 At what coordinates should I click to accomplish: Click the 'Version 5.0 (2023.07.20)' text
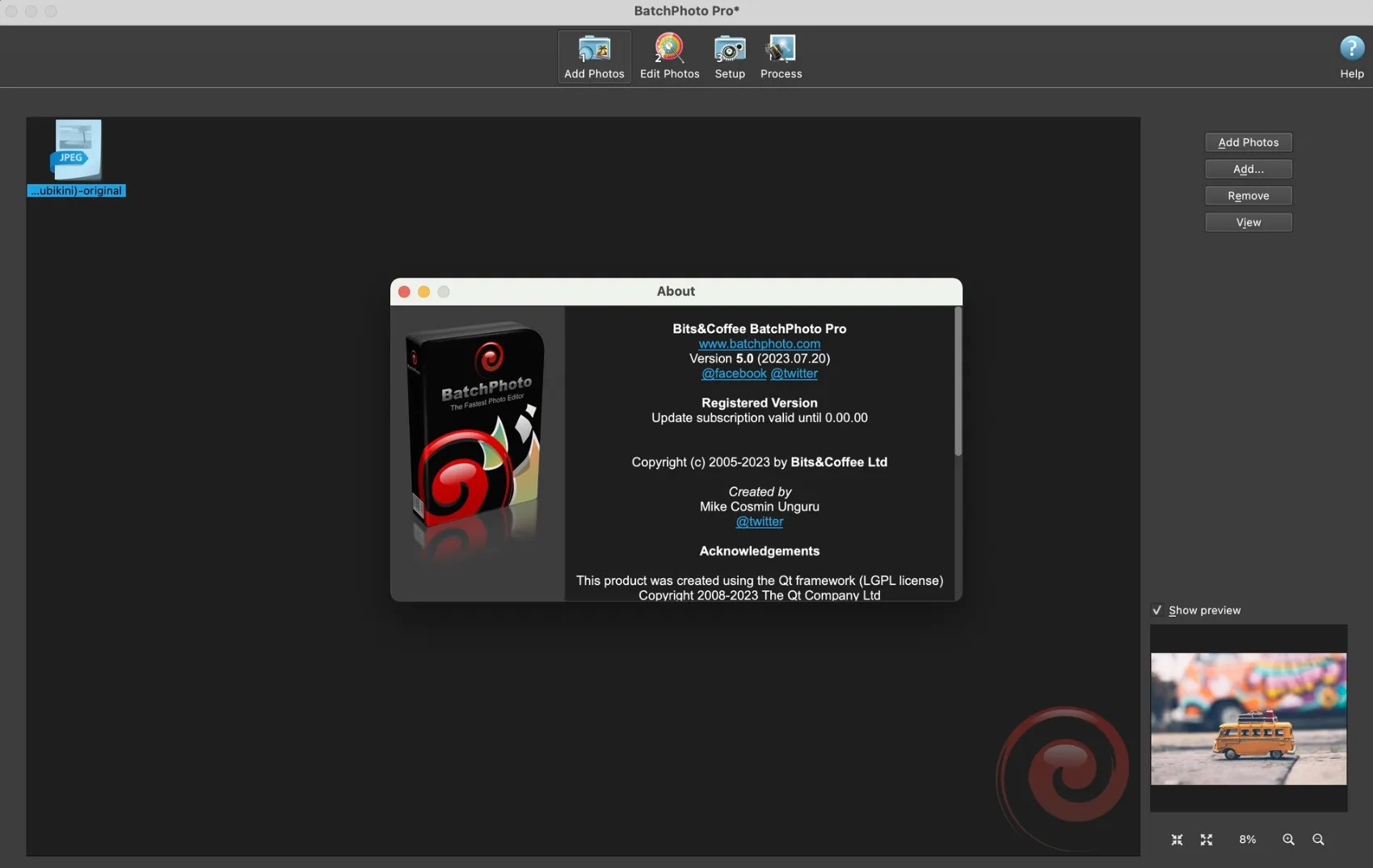759,358
